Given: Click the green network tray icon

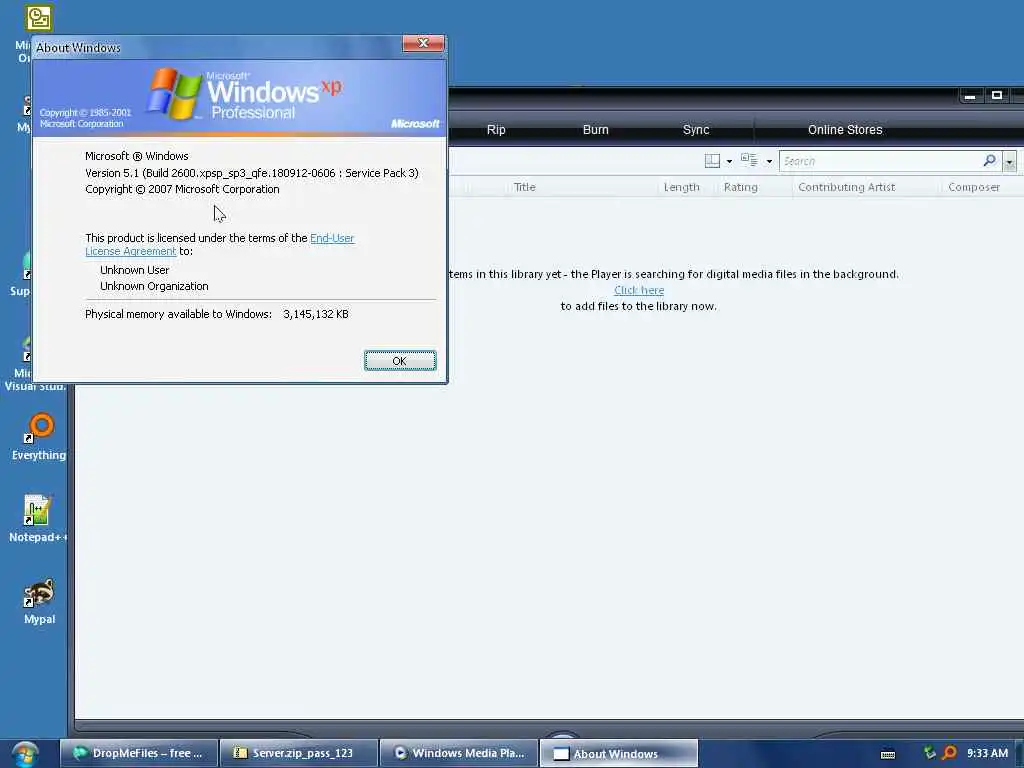Looking at the screenshot, I should (x=930, y=753).
